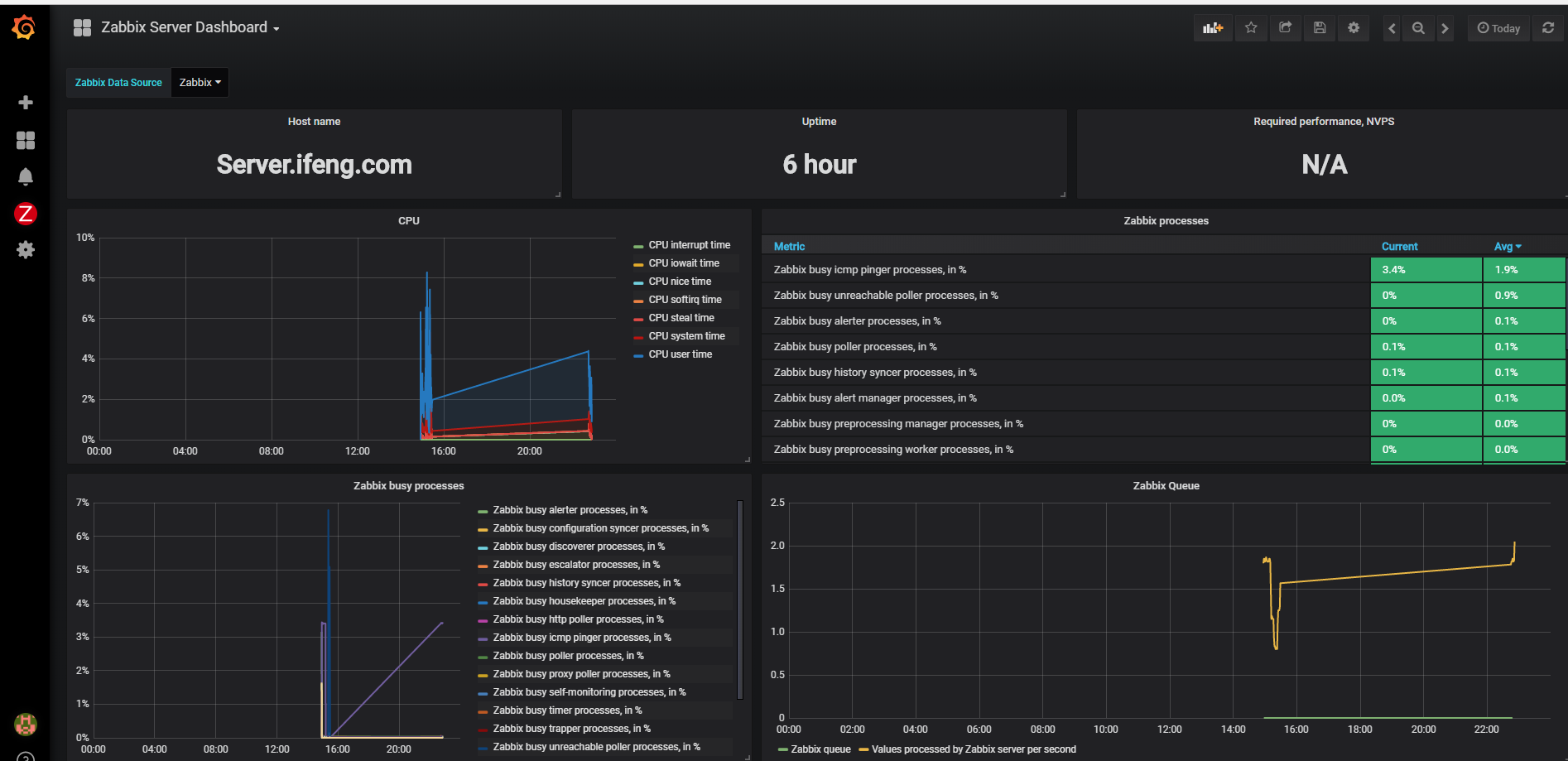Open the Alerting bell icon
1568x761 pixels.
[26, 176]
